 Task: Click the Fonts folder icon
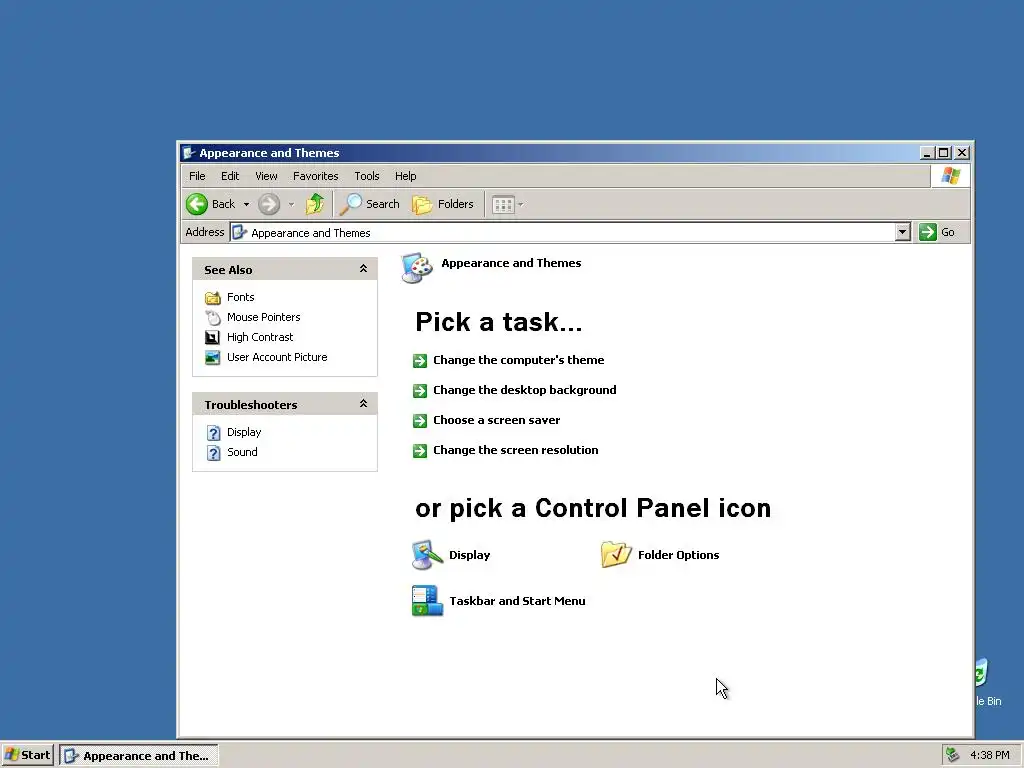(x=212, y=298)
